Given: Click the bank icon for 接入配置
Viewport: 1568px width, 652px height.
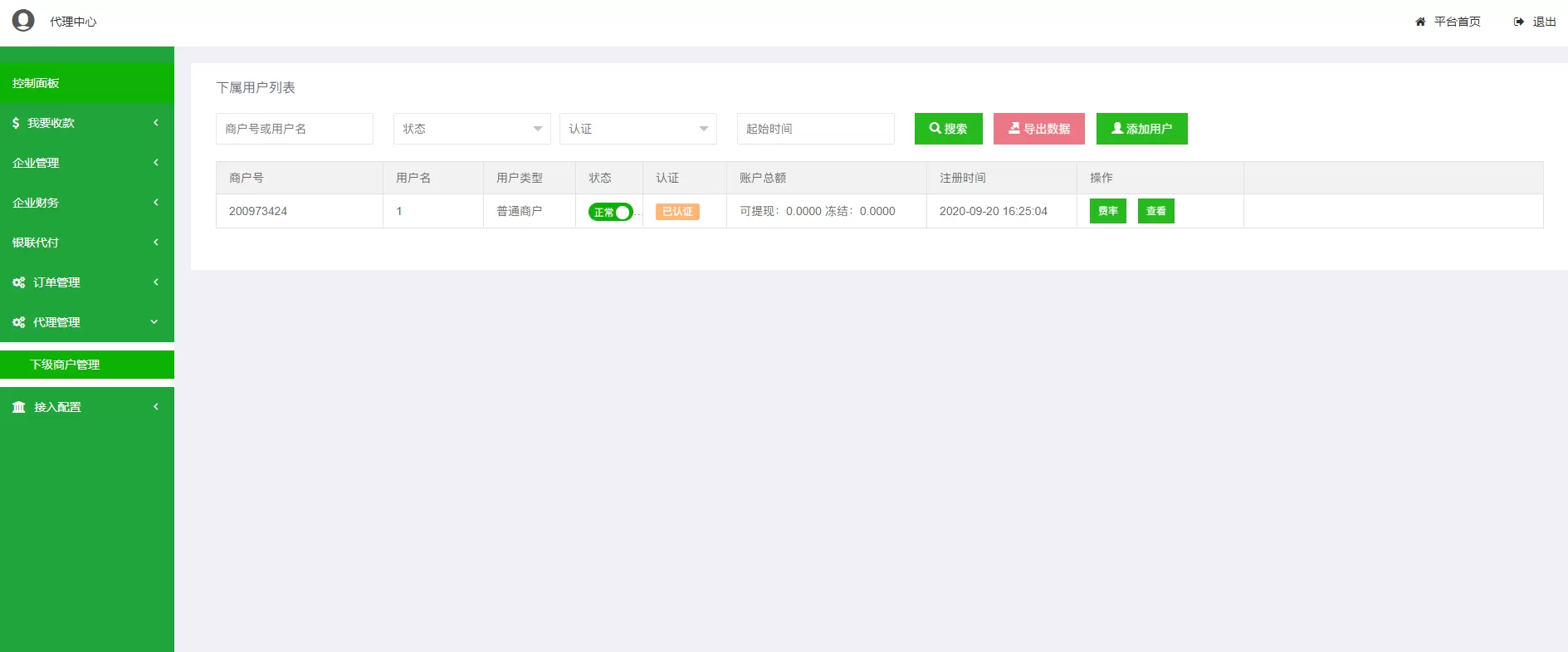Looking at the screenshot, I should (x=18, y=407).
